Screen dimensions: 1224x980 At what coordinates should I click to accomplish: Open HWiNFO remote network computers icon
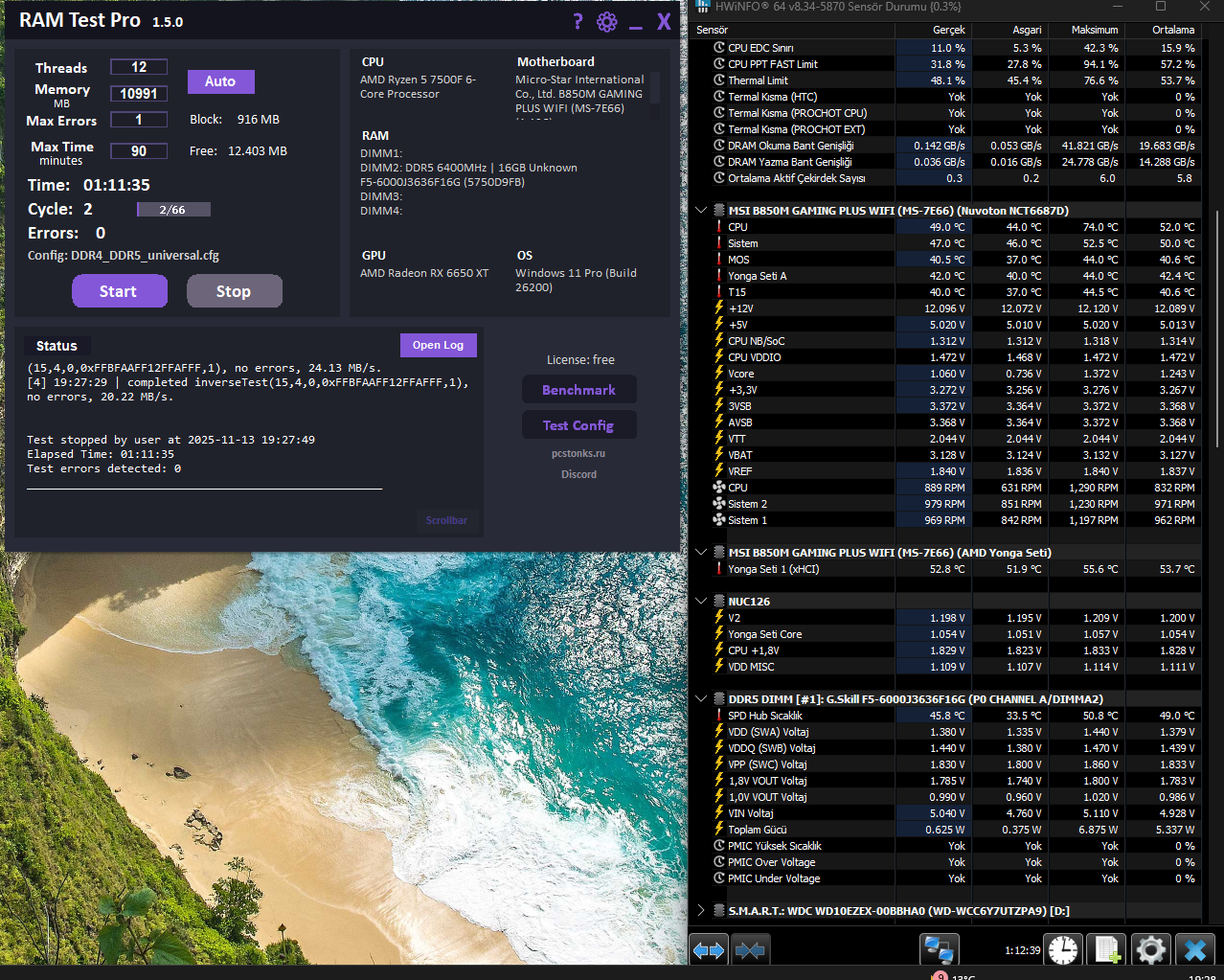(x=940, y=950)
